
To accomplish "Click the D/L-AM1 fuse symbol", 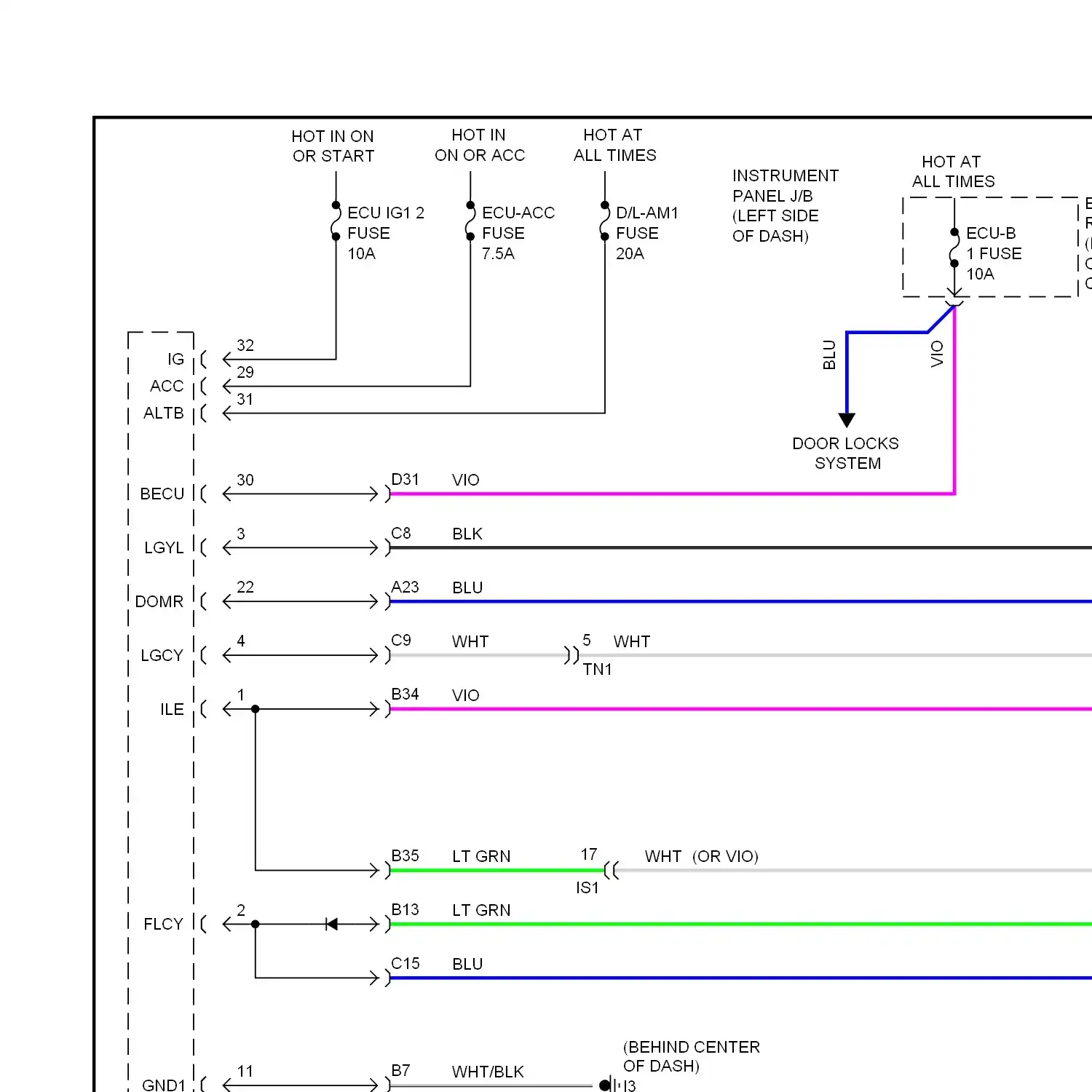I will pyautogui.click(x=604, y=221).
